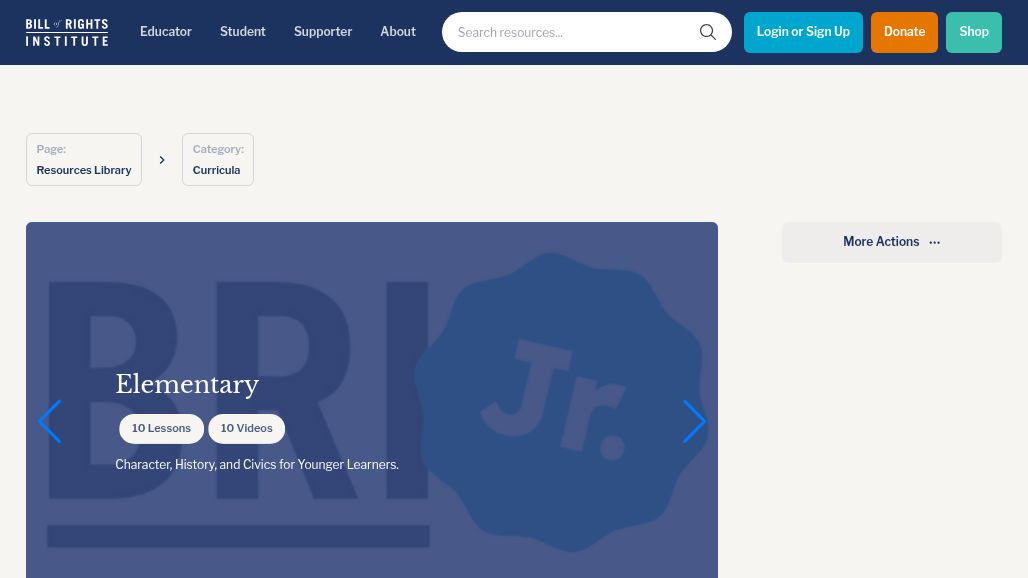The image size is (1028, 578).
Task: Click the ellipsis icon on More Actions
Action: (934, 241)
